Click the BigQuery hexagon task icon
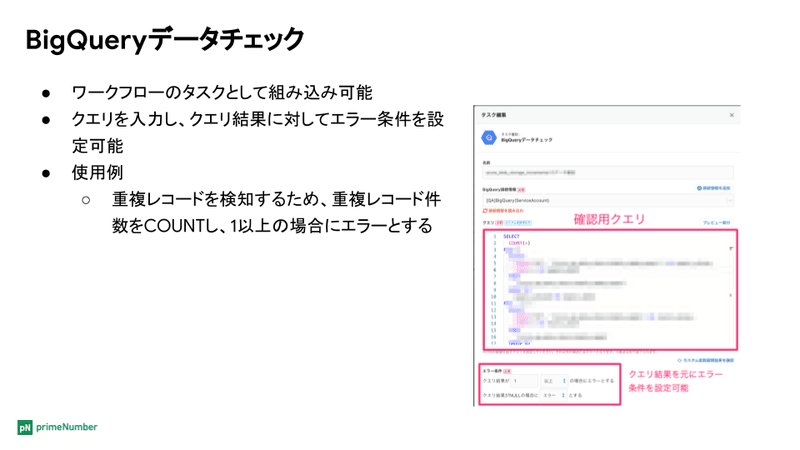Screen dimensions: 800x450 click(489, 138)
